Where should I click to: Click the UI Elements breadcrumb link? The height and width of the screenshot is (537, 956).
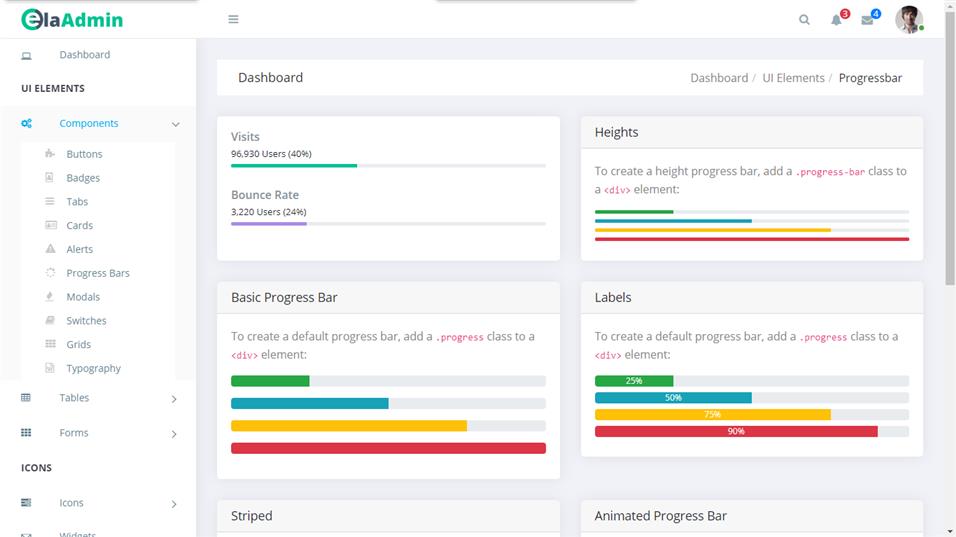point(793,78)
